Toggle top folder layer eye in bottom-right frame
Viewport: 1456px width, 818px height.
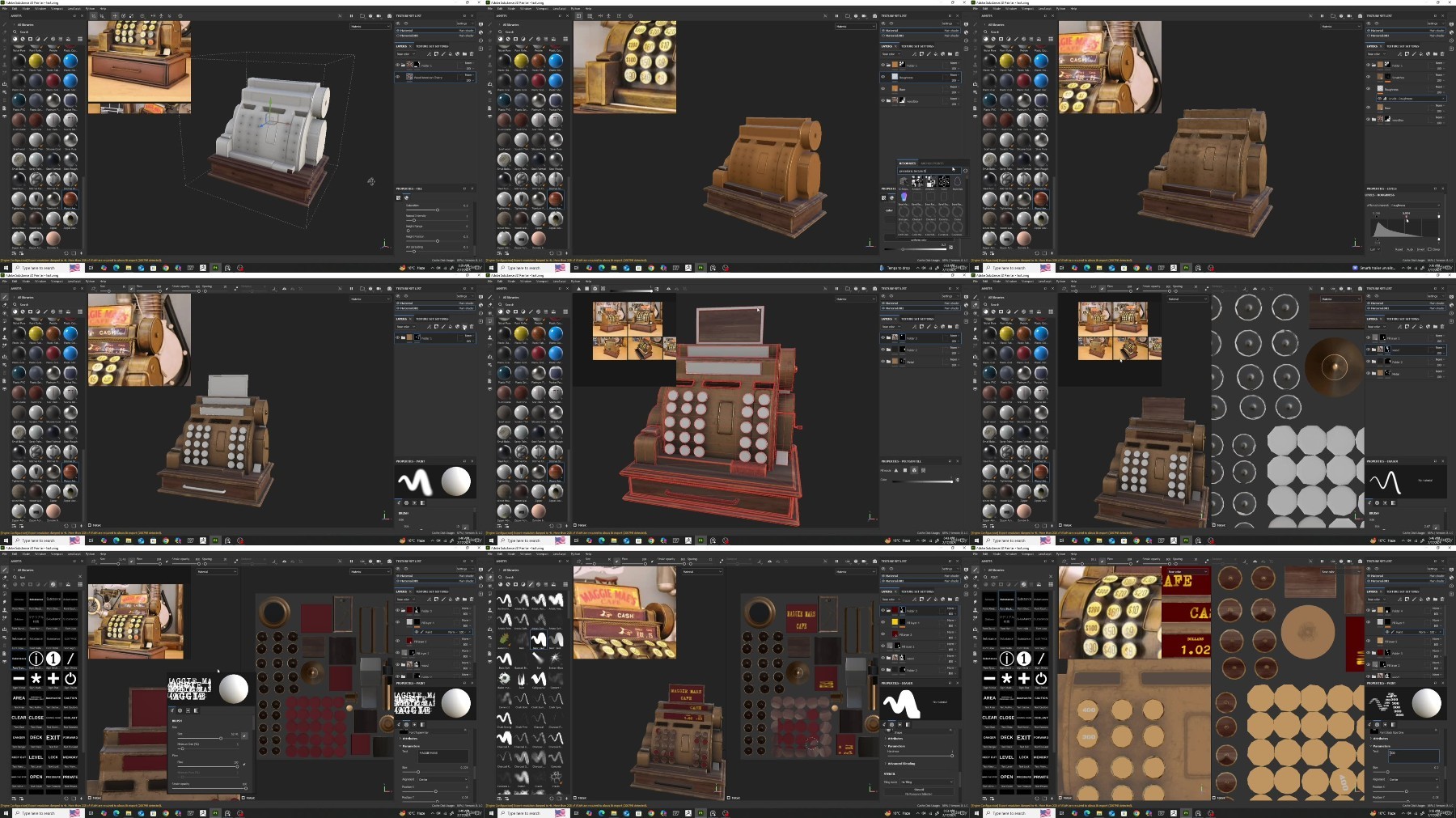click(1368, 610)
